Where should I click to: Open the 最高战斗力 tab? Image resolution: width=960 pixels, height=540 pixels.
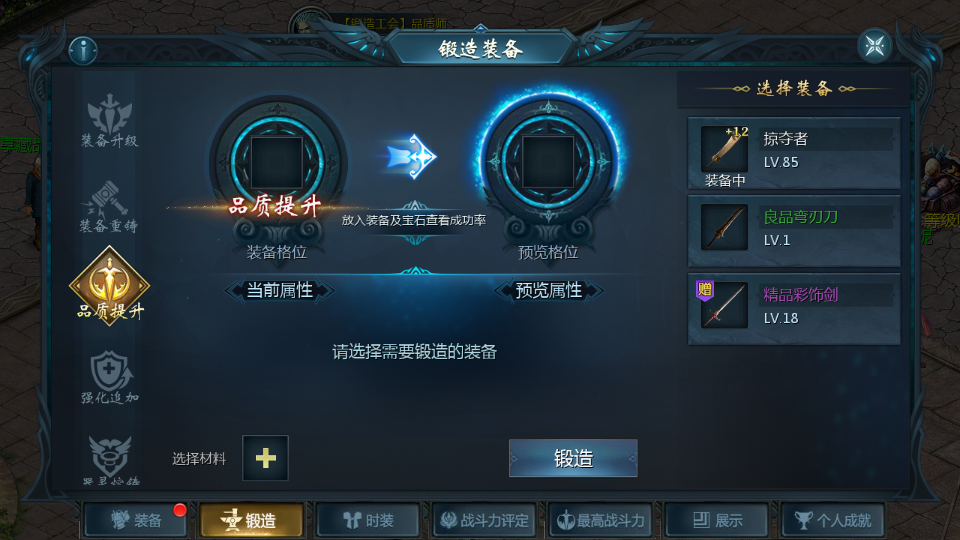point(601,520)
